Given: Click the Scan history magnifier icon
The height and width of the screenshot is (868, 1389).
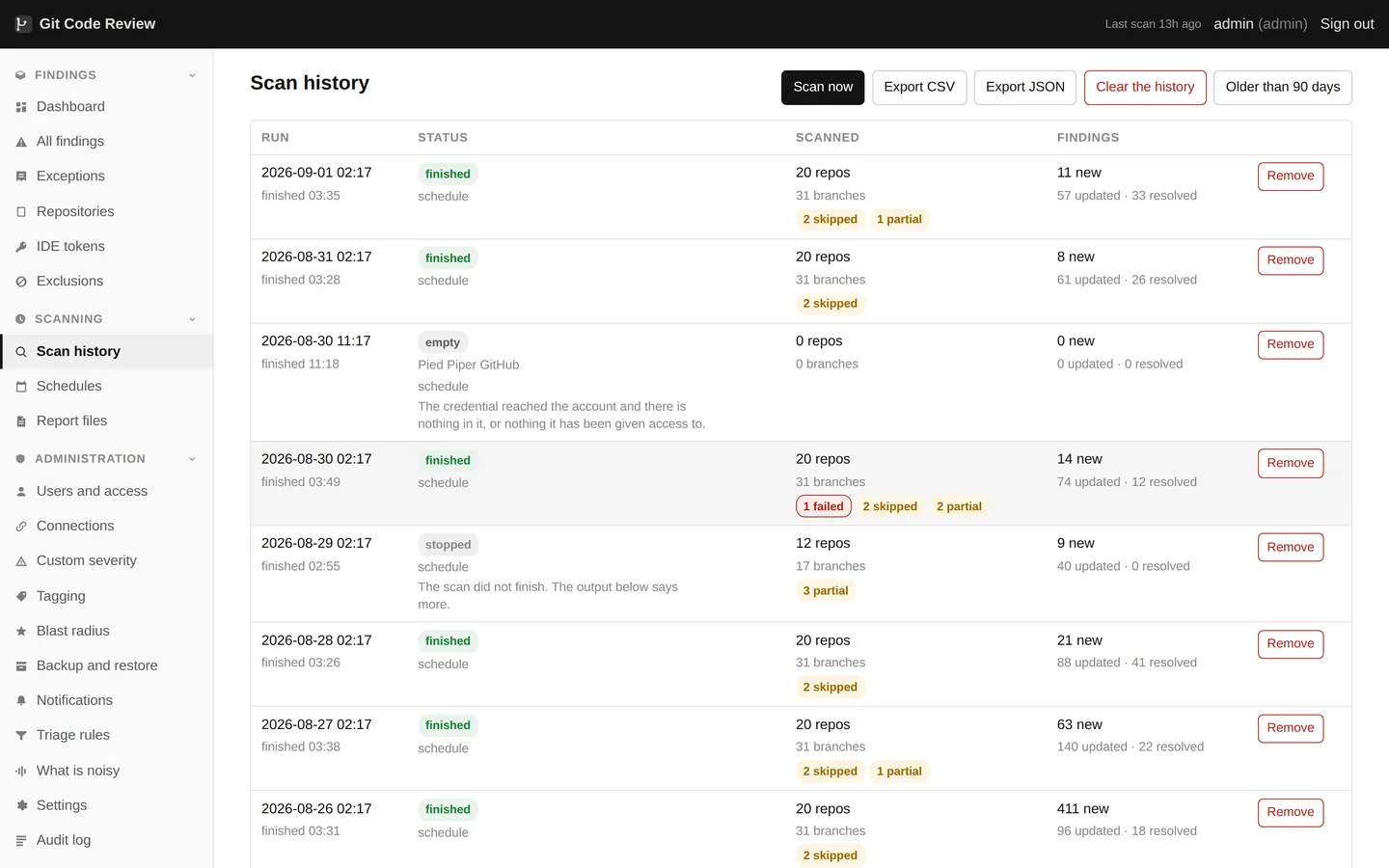Looking at the screenshot, I should click(x=21, y=352).
